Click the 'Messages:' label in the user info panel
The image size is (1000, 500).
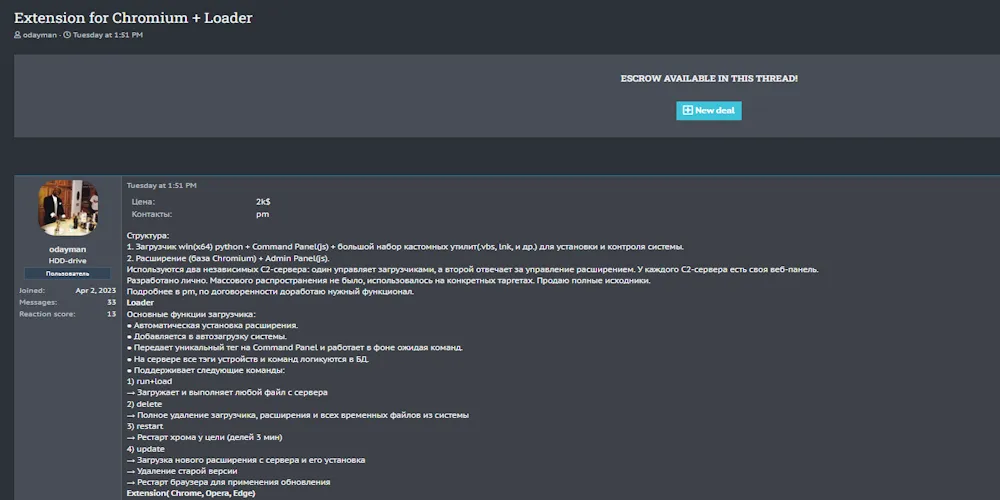point(38,302)
